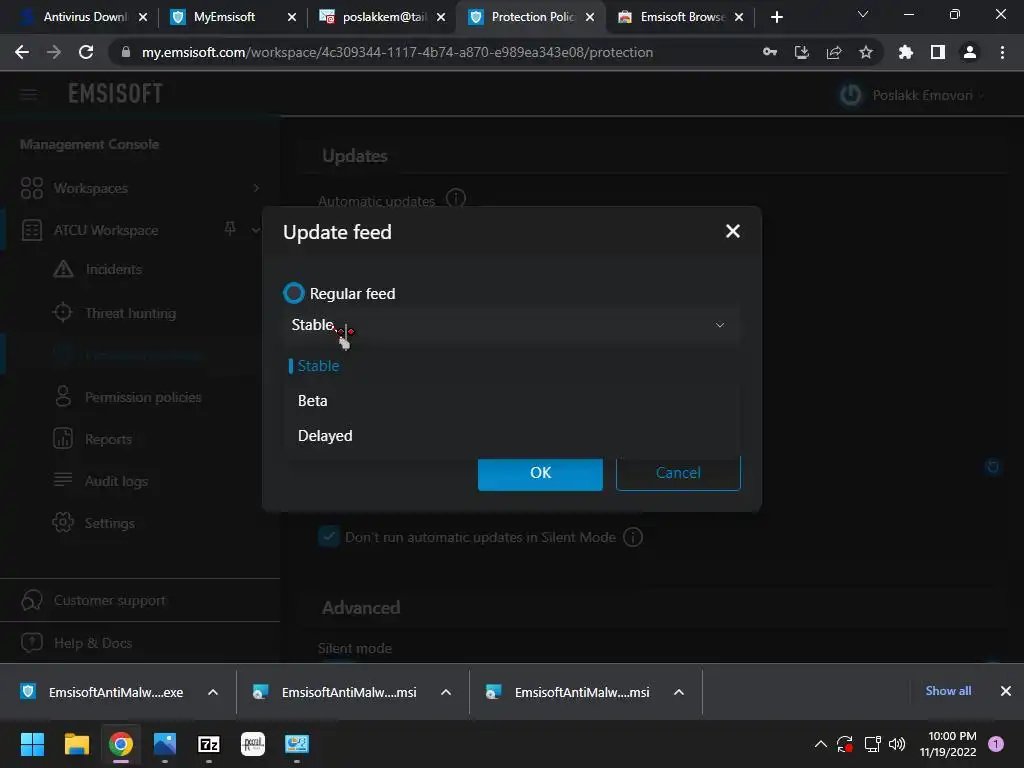Screen dimensions: 1024x768
Task: Go back to the previous page
Action: (22, 52)
